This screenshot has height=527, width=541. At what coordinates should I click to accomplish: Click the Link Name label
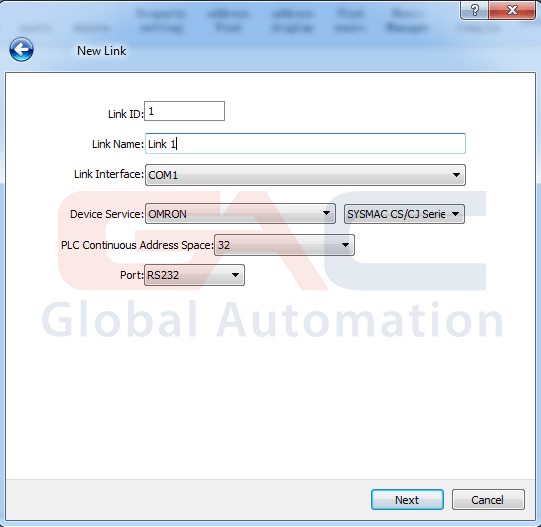(118, 144)
